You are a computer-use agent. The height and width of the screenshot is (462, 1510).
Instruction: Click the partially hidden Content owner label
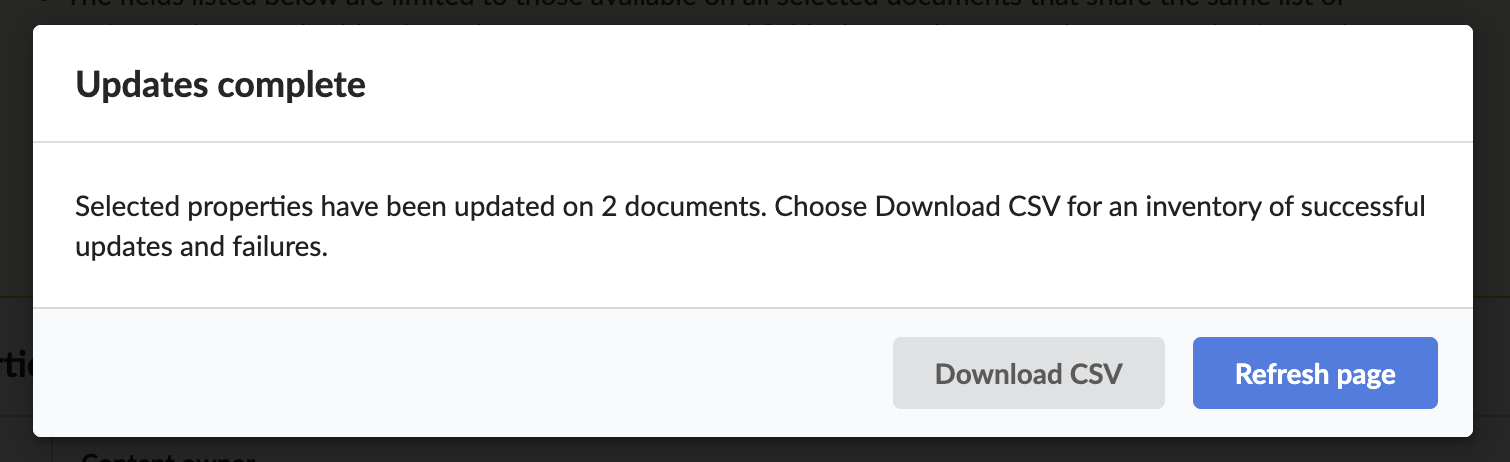168,455
